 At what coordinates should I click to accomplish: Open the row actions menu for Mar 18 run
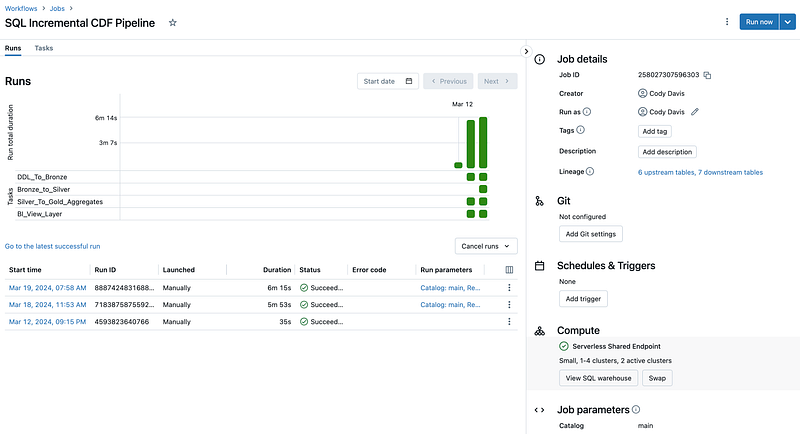(x=509, y=304)
